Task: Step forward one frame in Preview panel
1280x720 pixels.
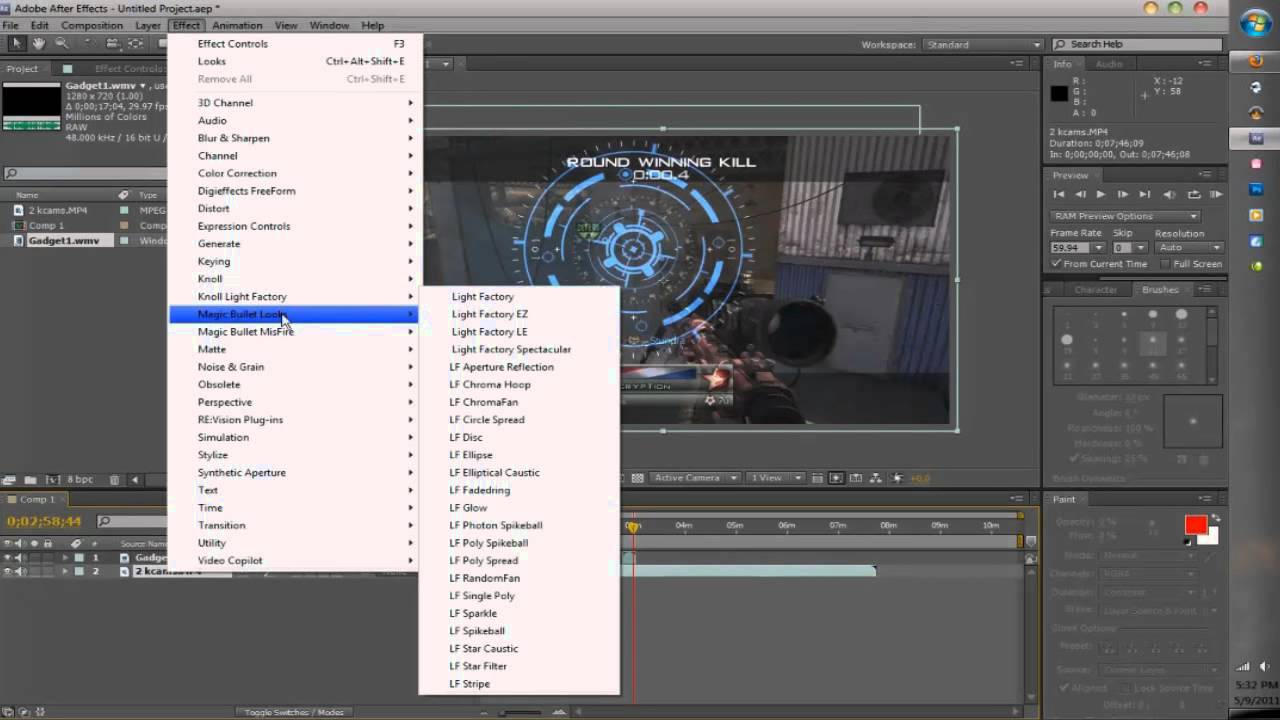Action: point(1122,194)
